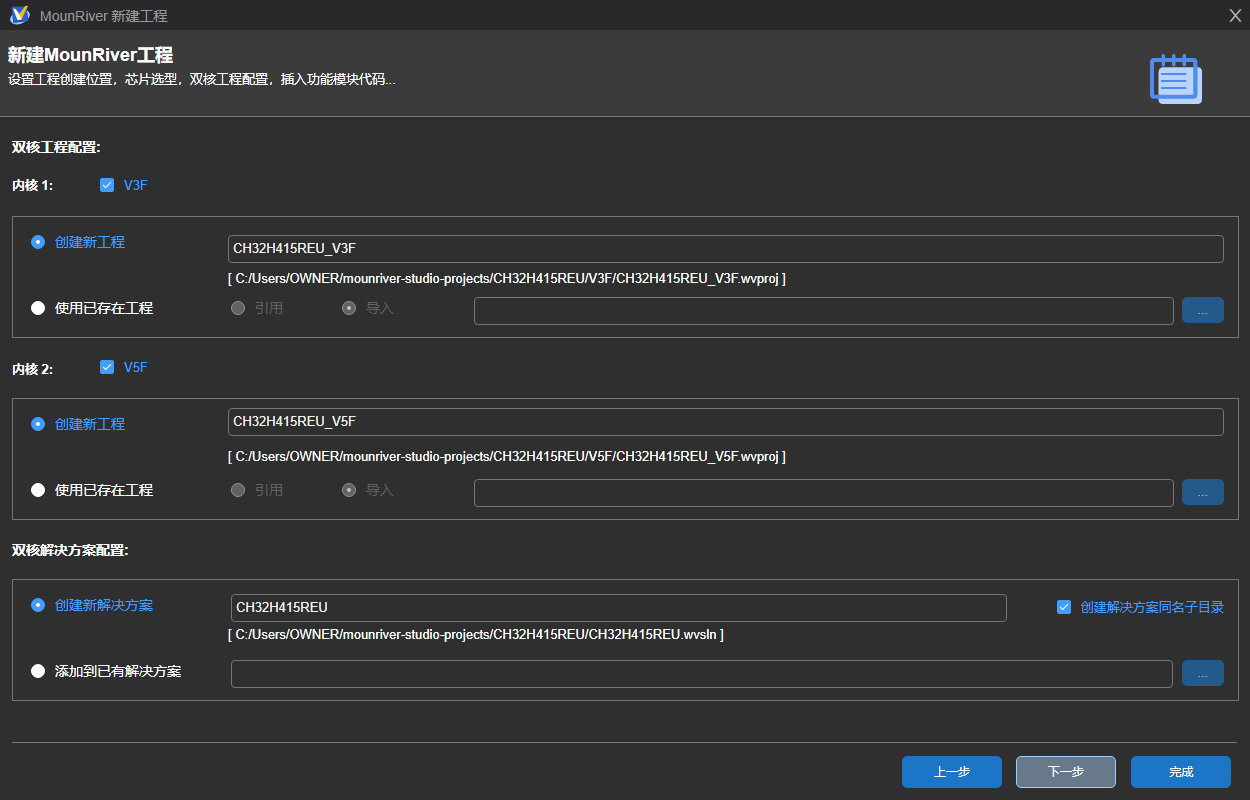Browse for existing solution file
The image size is (1250, 800).
pyautogui.click(x=1203, y=673)
